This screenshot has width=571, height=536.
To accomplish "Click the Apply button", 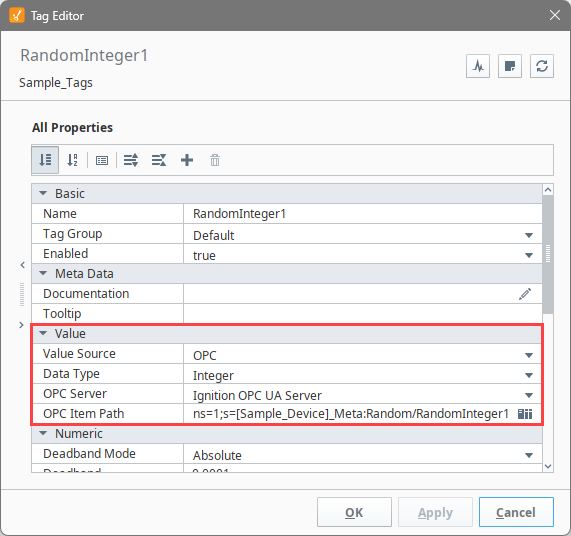I will tap(435, 512).
